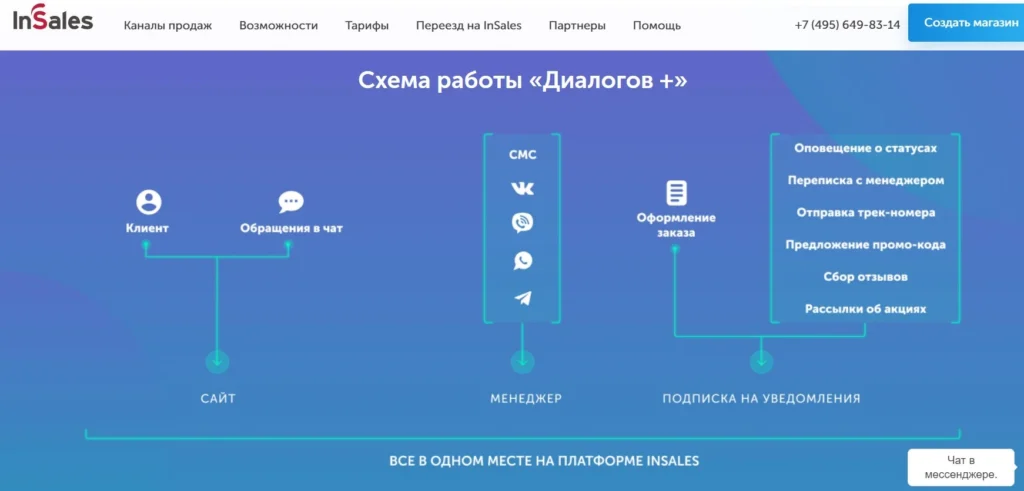Click the Обращения в чат label text
The width and height of the screenshot is (1024, 491).
point(291,229)
